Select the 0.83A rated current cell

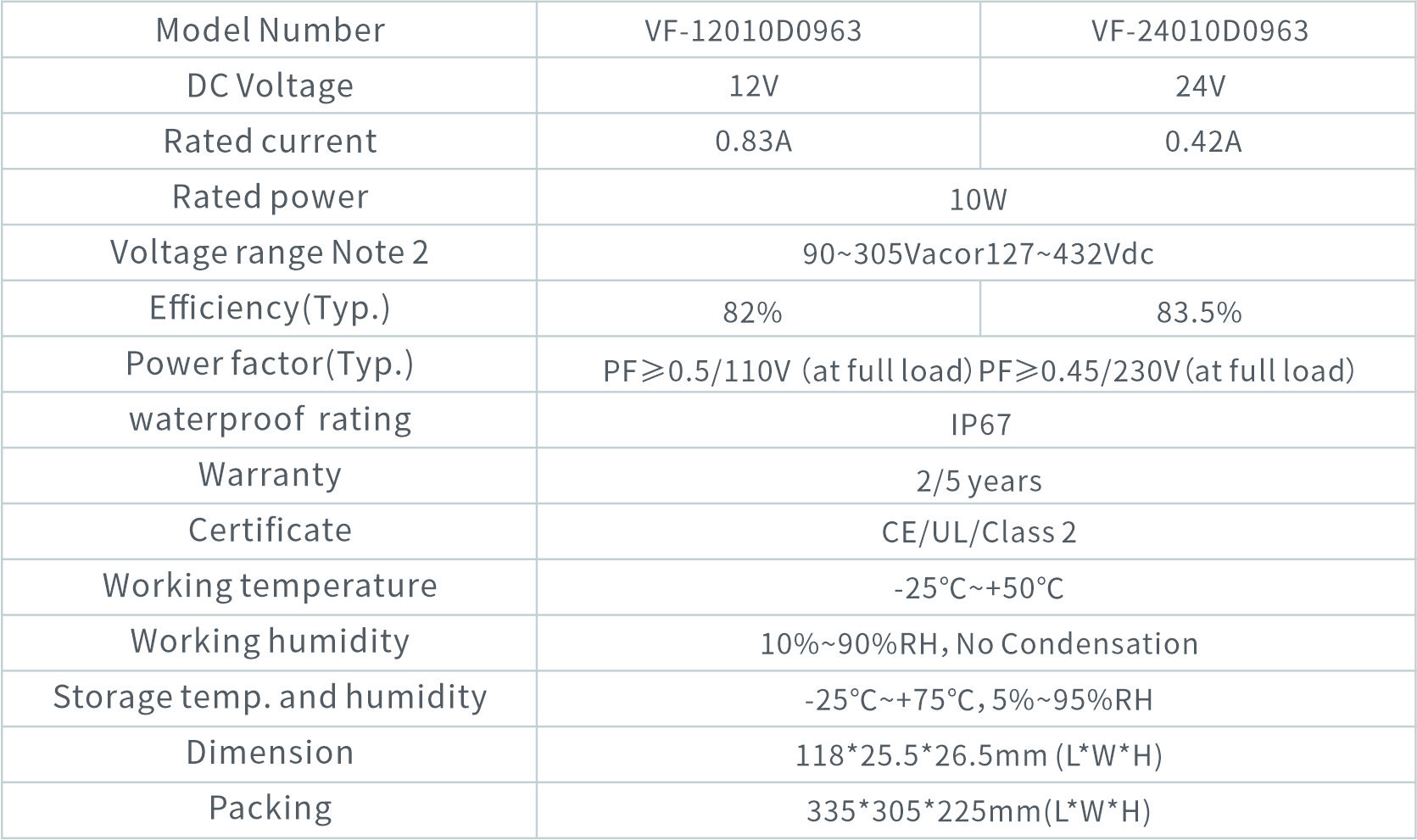click(753, 142)
